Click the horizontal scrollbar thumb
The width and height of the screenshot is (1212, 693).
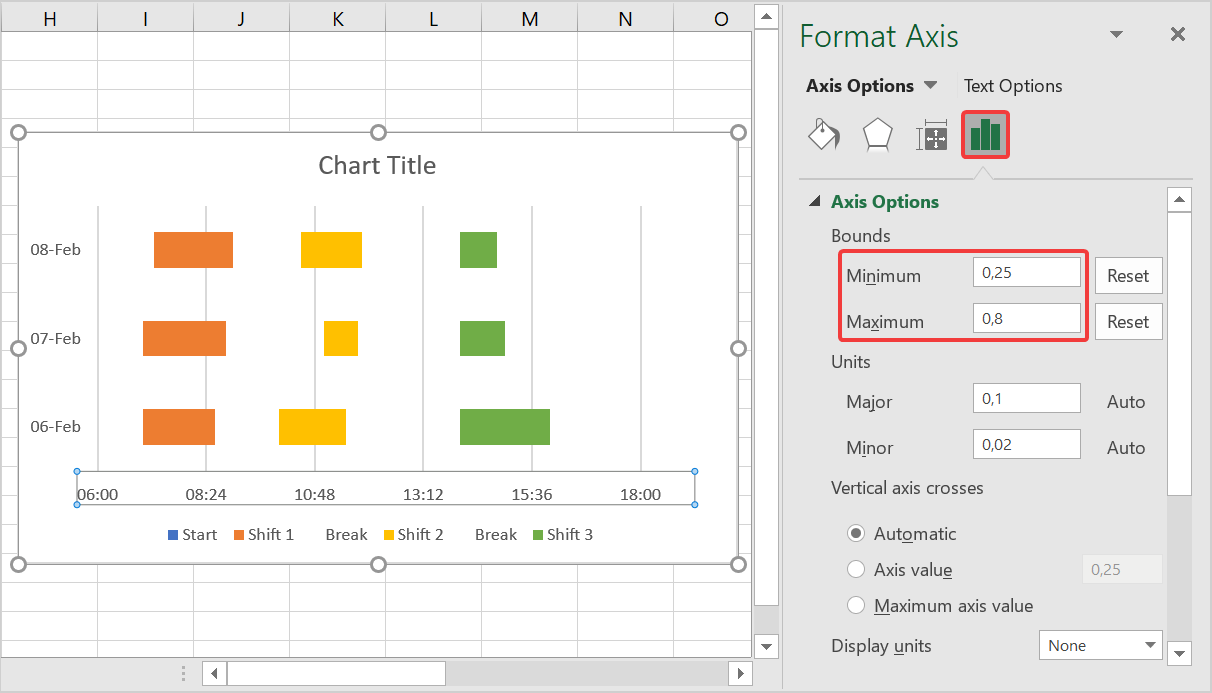click(336, 674)
